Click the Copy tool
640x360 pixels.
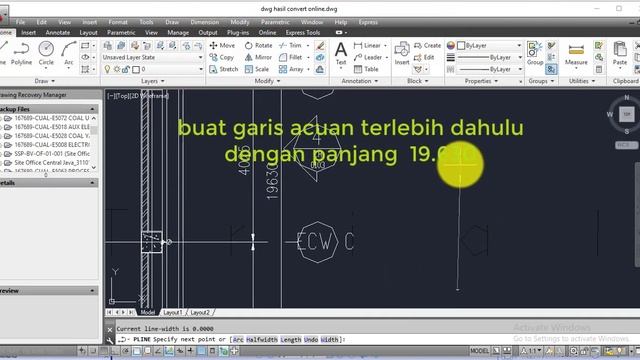point(222,57)
